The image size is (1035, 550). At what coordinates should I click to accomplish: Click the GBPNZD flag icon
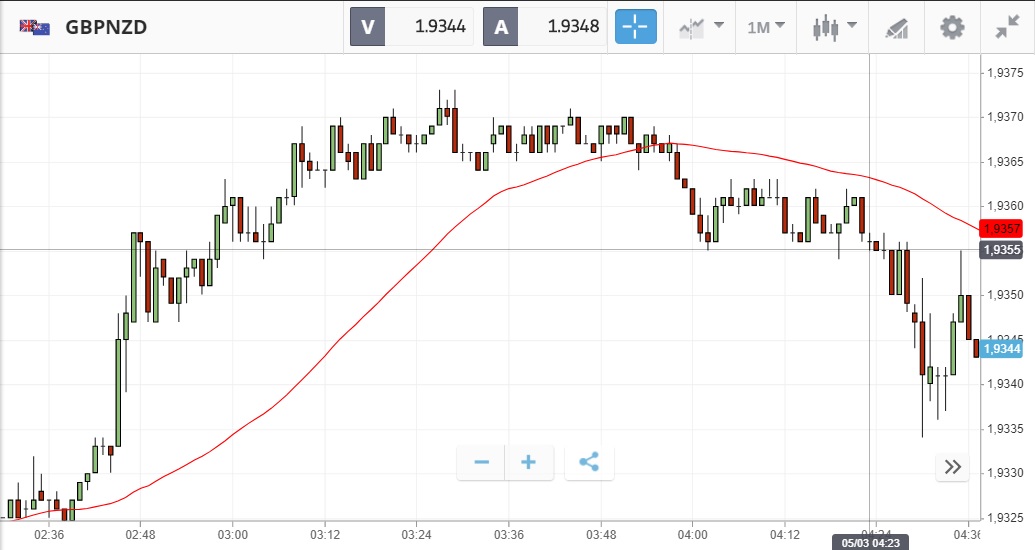[35, 27]
